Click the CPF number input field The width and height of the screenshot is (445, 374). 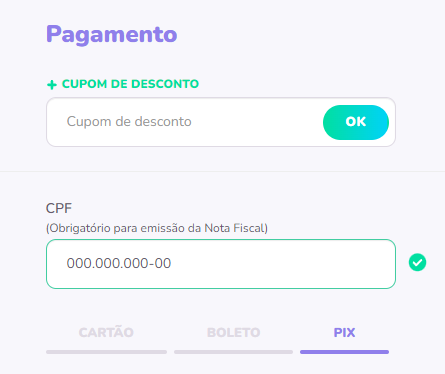[221, 264]
